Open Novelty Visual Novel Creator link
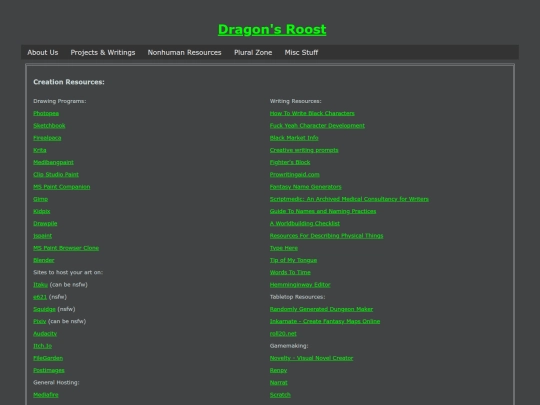Viewport: 540px width, 405px height. click(x=311, y=358)
